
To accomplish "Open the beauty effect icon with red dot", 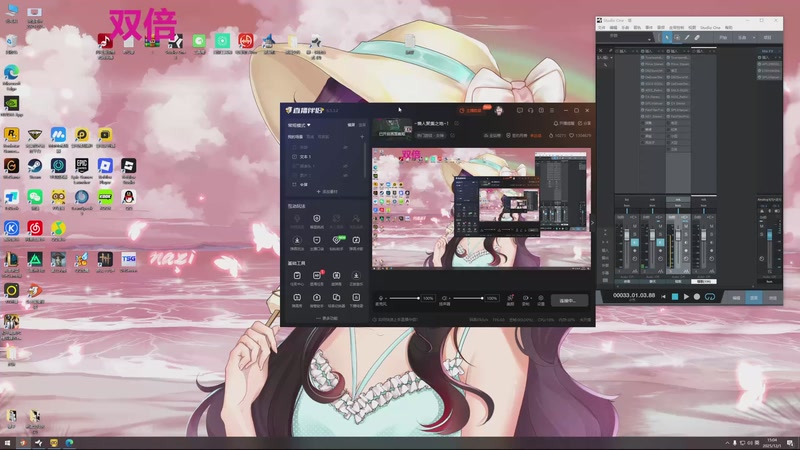I will [510, 298].
